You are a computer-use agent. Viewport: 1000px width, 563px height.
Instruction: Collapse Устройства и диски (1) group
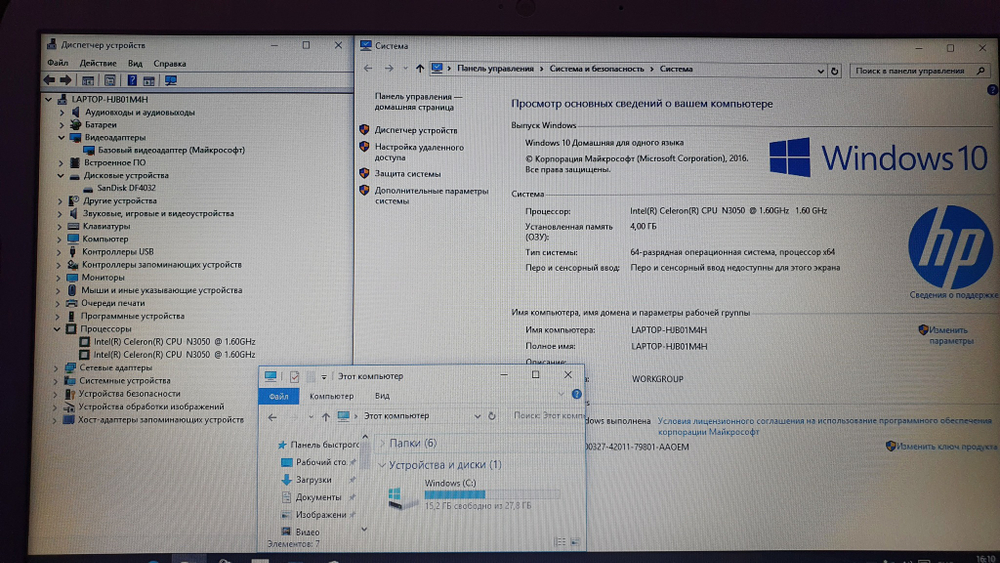[x=381, y=465]
